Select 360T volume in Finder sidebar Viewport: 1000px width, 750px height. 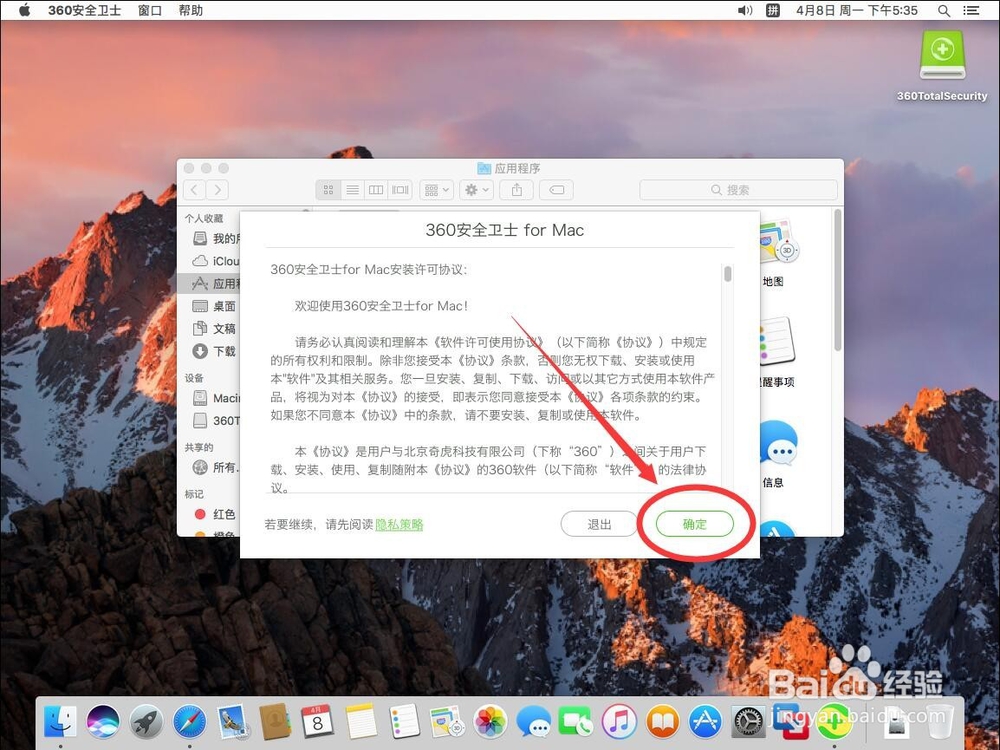[x=211, y=420]
